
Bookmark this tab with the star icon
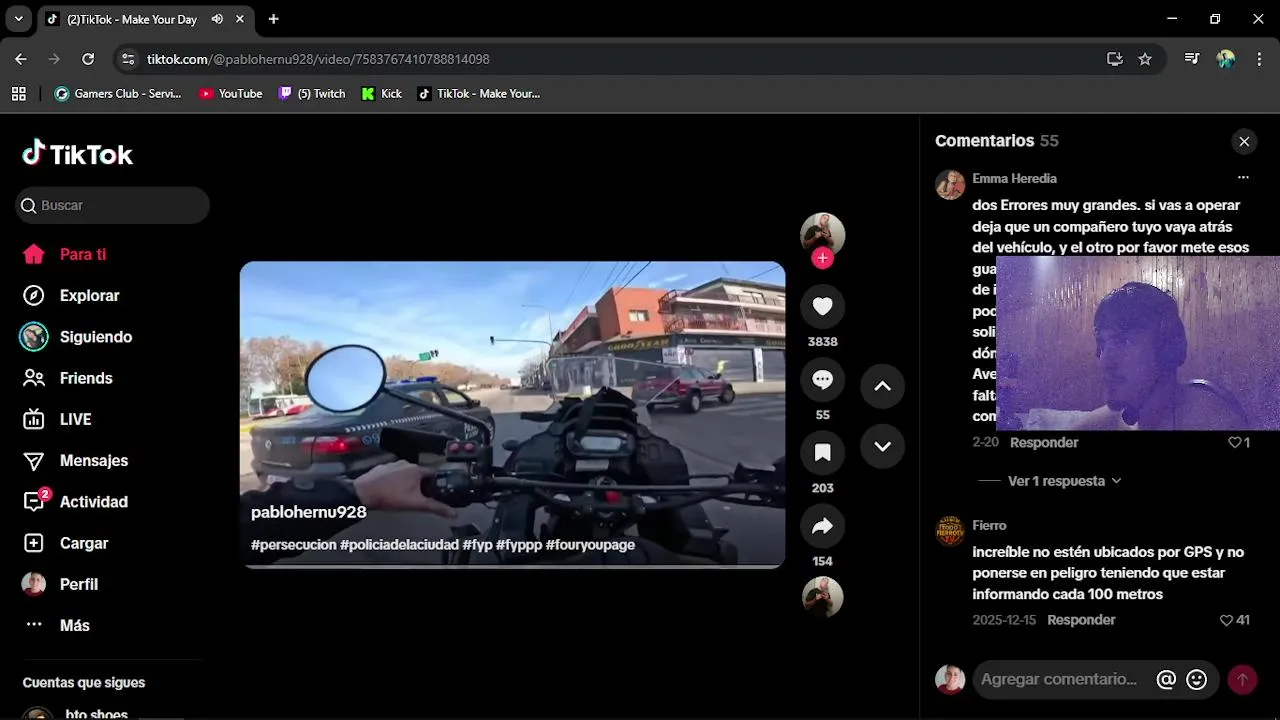coord(1145,59)
